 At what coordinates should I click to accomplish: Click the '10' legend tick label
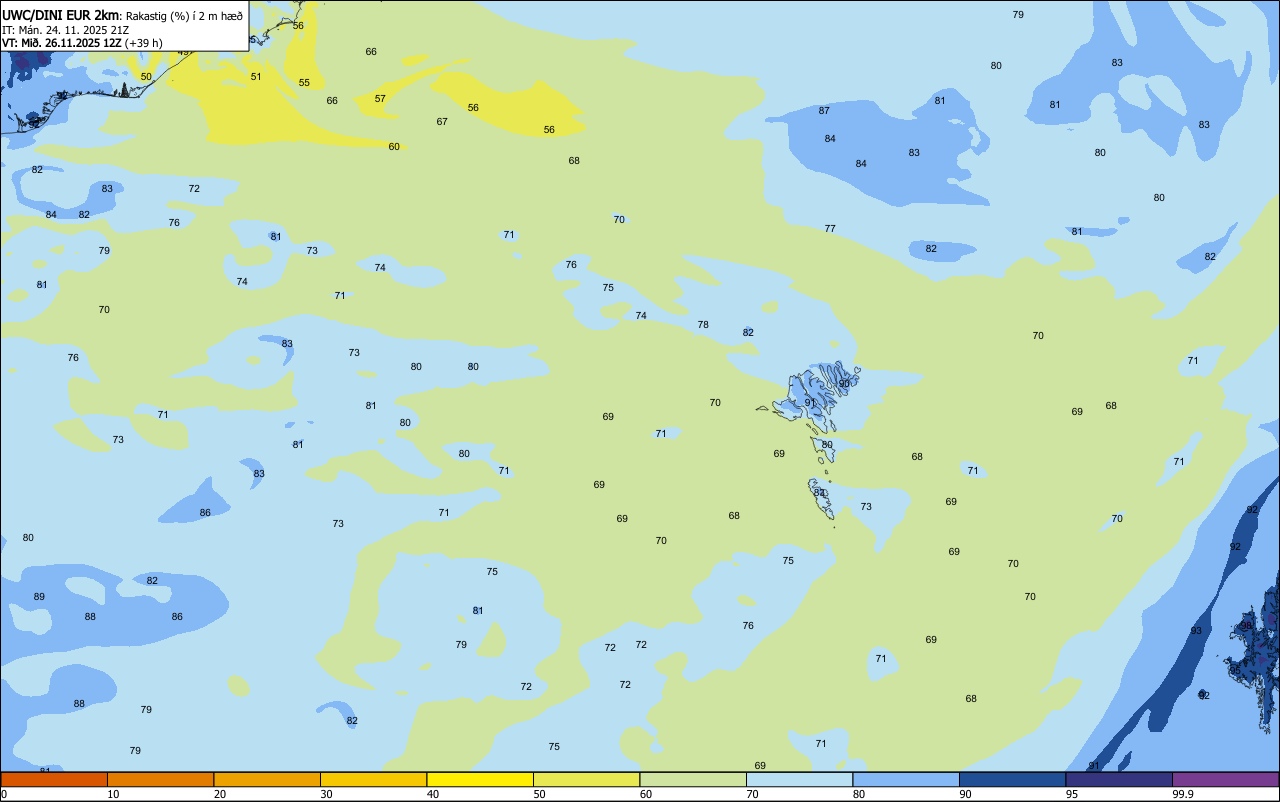click(113, 794)
